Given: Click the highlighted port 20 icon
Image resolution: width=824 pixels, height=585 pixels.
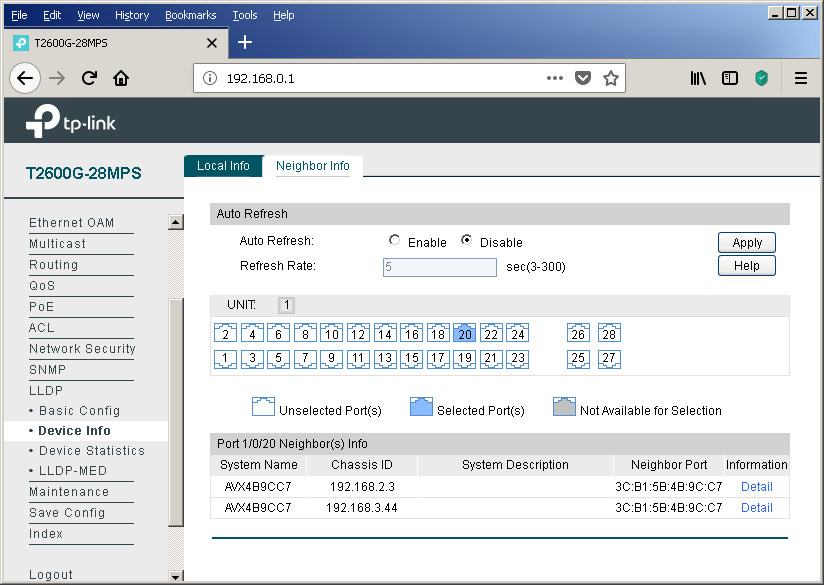Looking at the screenshot, I should click(x=465, y=333).
